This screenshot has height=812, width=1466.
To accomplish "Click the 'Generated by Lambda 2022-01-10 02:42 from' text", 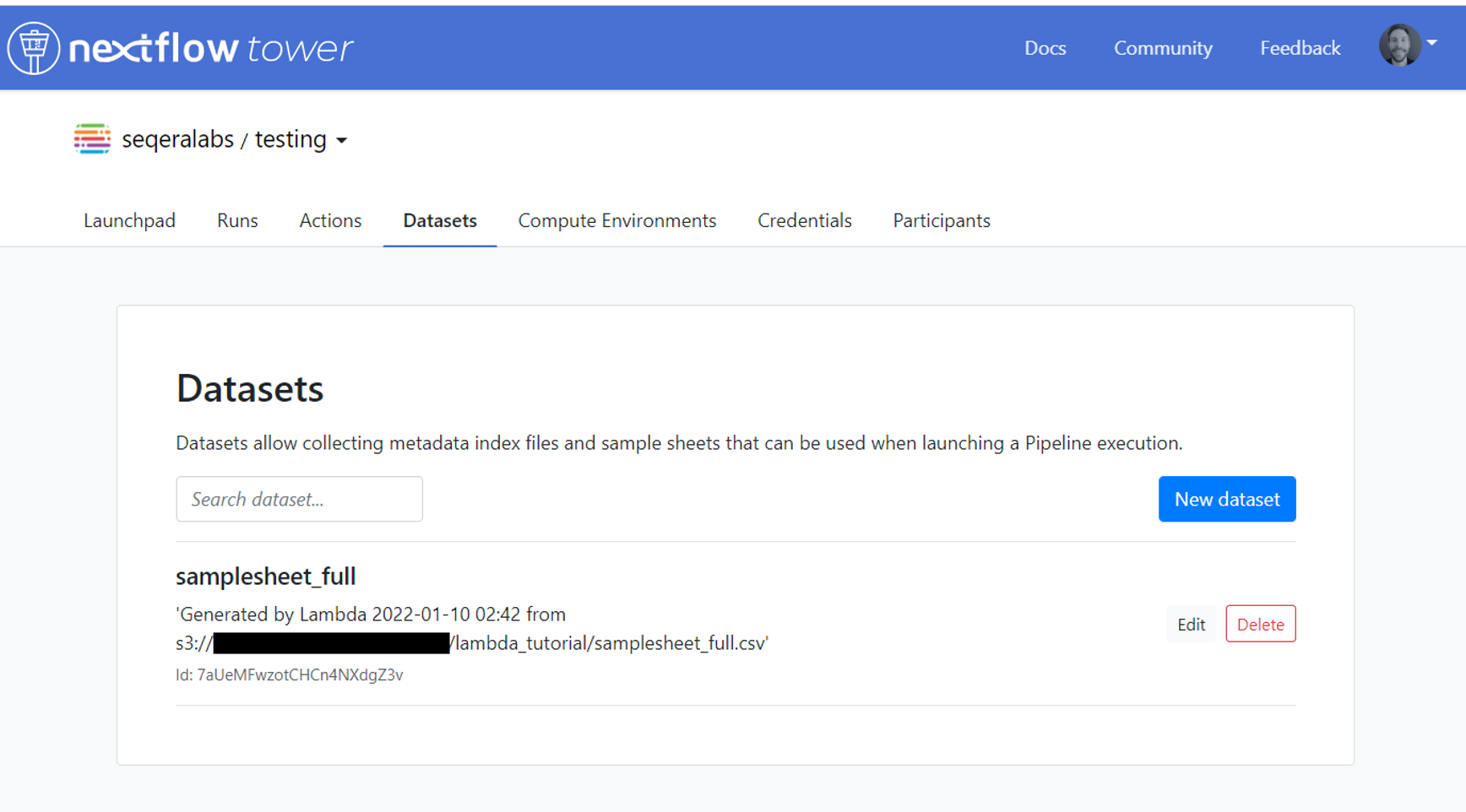I will [x=371, y=614].
